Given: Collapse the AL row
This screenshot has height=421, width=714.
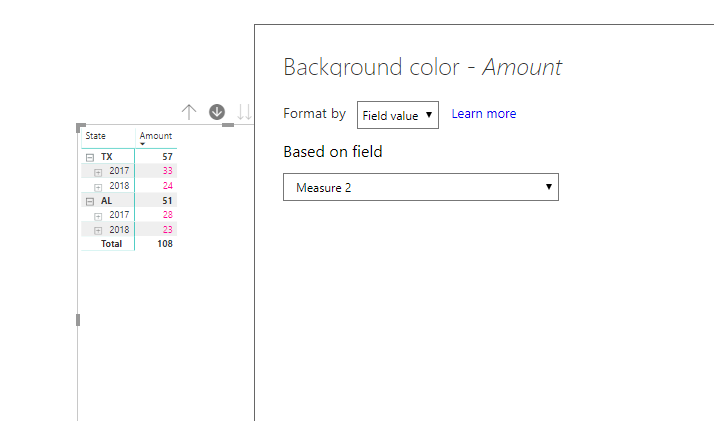Looking at the screenshot, I should (x=90, y=202).
